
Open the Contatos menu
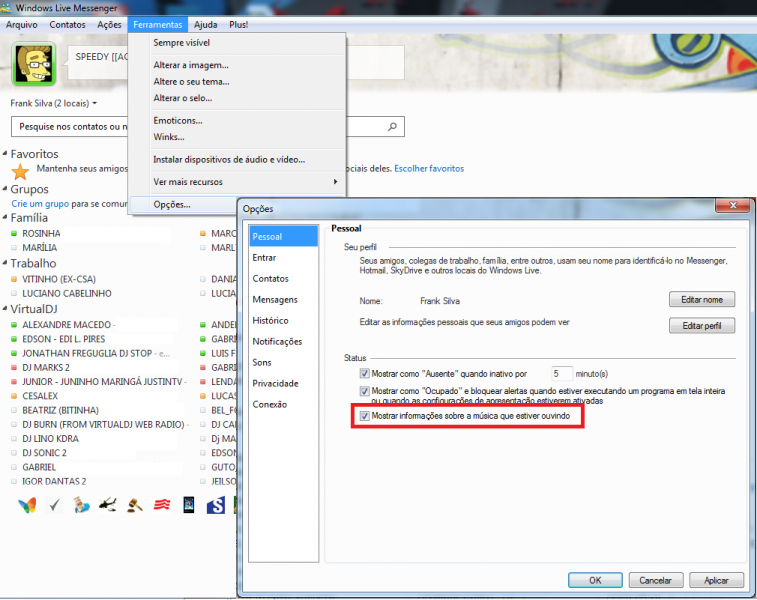(67, 25)
